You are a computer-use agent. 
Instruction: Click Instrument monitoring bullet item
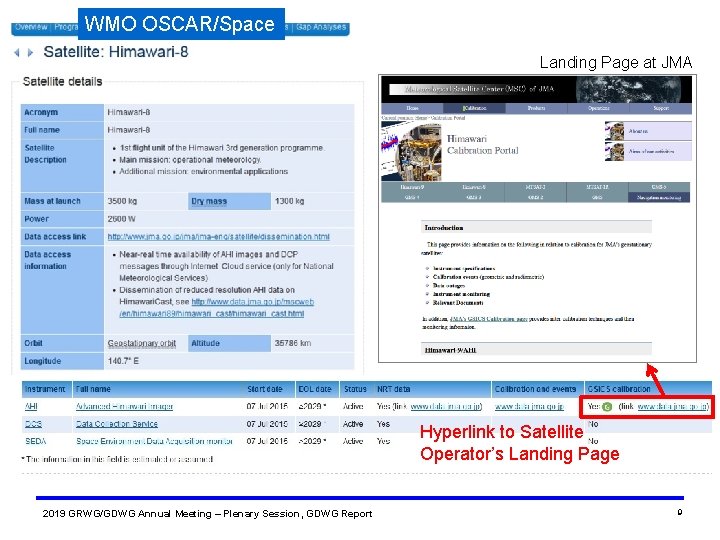[461, 294]
